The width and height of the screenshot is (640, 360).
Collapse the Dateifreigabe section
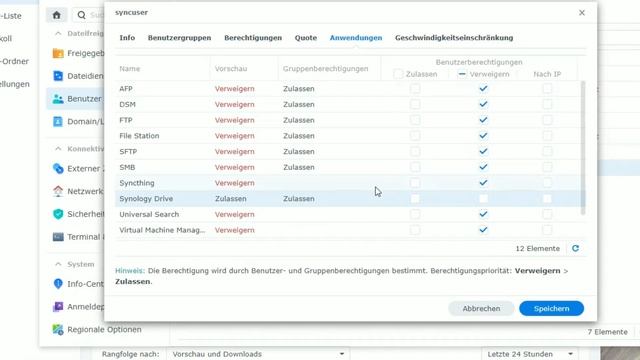tap(58, 33)
